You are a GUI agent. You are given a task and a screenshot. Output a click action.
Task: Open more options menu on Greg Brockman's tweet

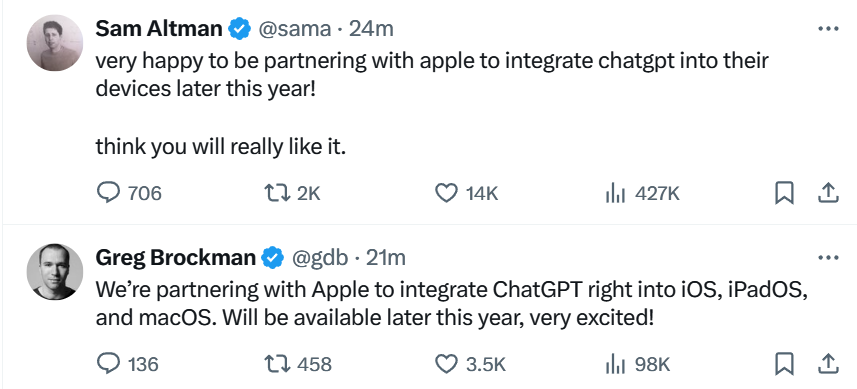point(828,257)
